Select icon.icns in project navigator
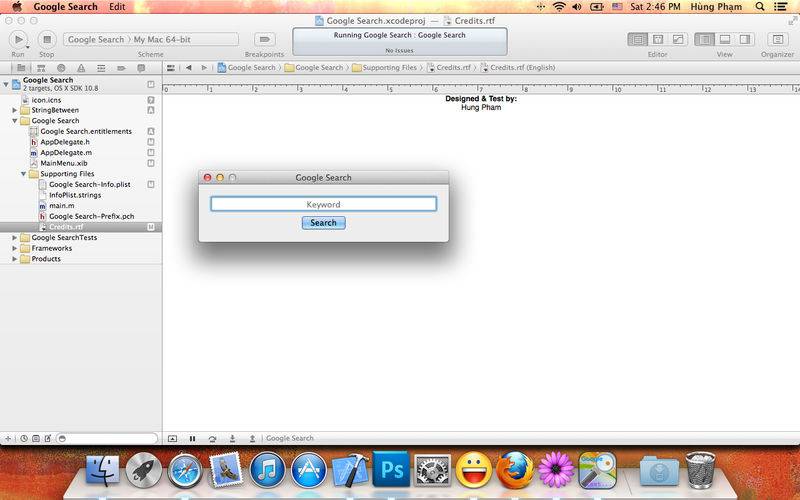This screenshot has height=500, width=800. tap(46, 100)
